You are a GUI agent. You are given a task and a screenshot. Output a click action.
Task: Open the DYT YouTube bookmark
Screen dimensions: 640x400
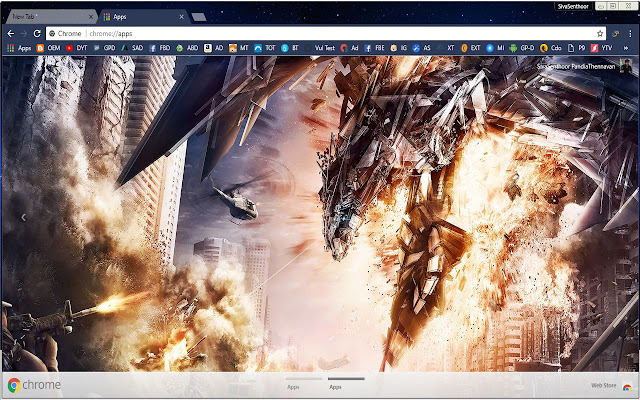(77, 48)
